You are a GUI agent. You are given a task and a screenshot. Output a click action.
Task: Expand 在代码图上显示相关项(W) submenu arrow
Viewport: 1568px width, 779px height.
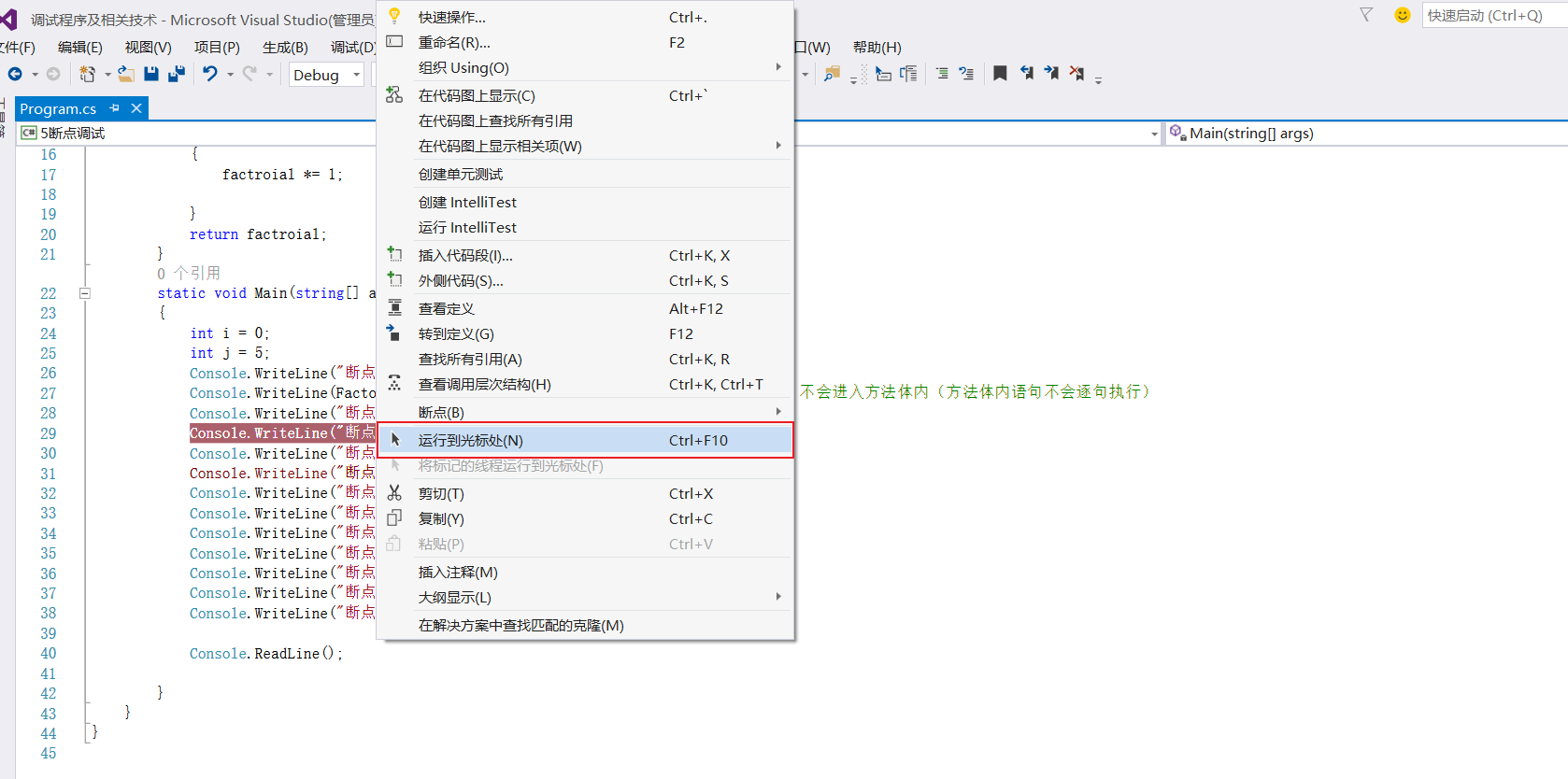pyautogui.click(x=778, y=146)
